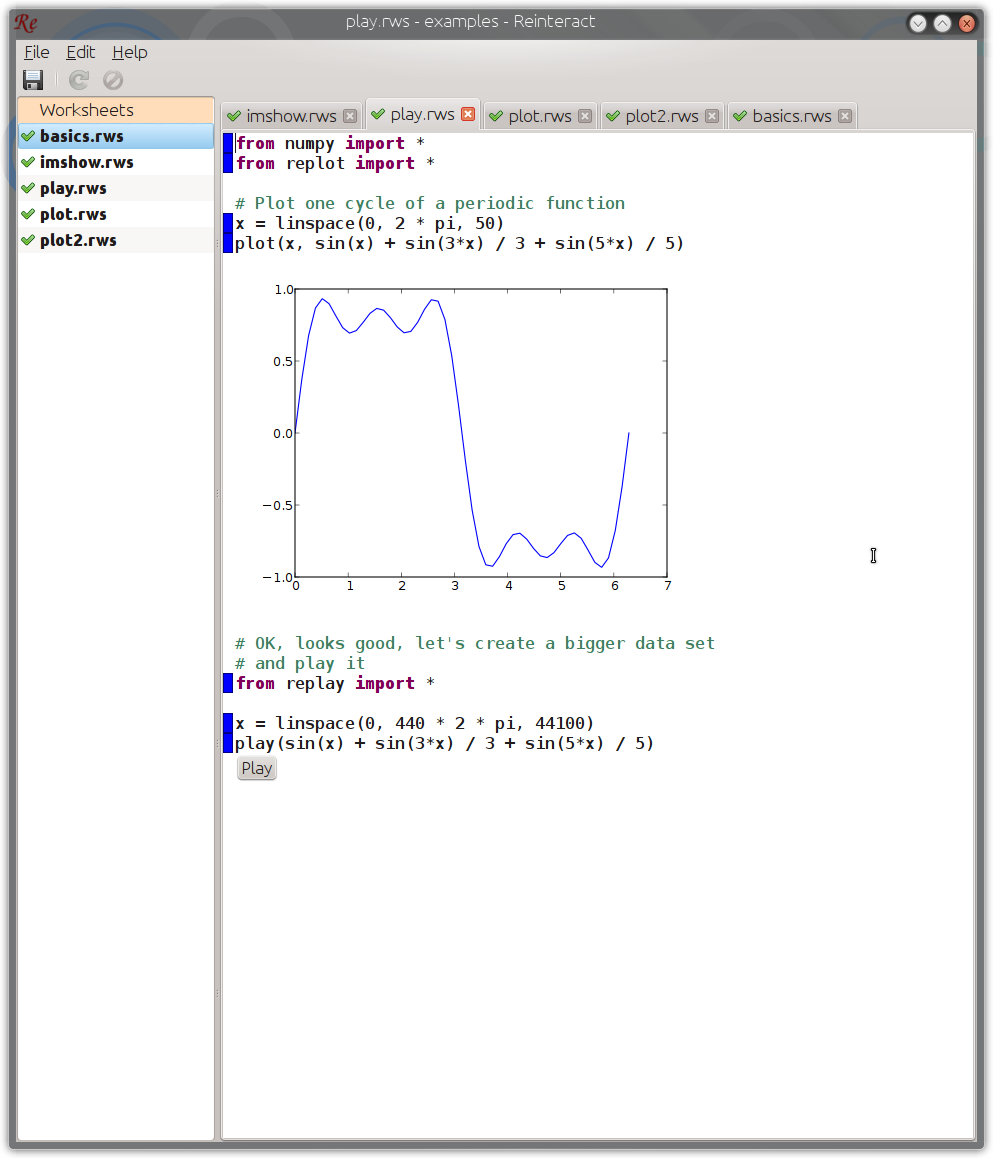993x1158 pixels.
Task: Open the File menu
Action: pyautogui.click(x=36, y=52)
